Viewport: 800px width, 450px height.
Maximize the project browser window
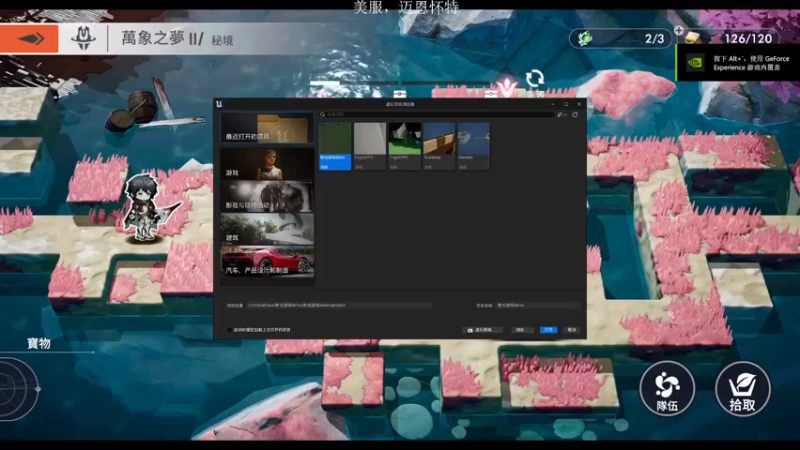pyautogui.click(x=566, y=104)
